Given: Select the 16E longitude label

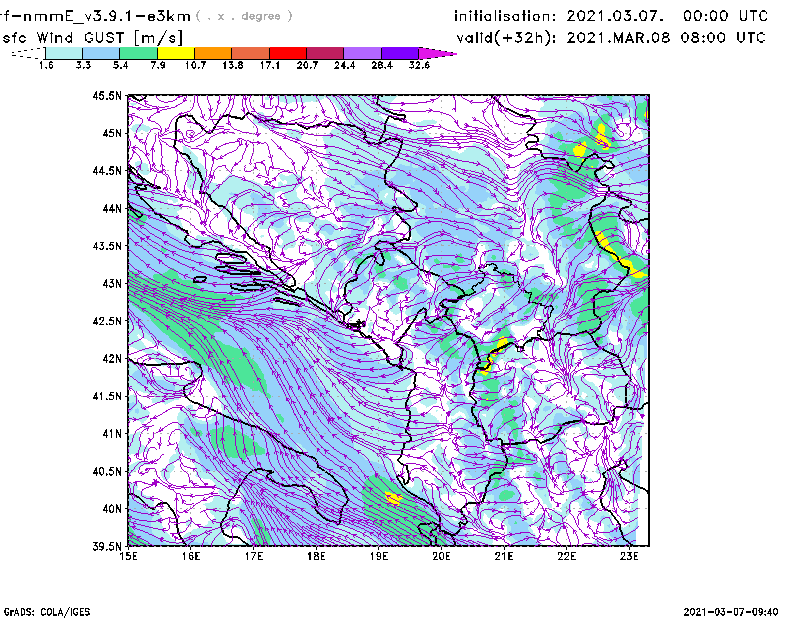Looking at the screenshot, I should click(191, 556).
